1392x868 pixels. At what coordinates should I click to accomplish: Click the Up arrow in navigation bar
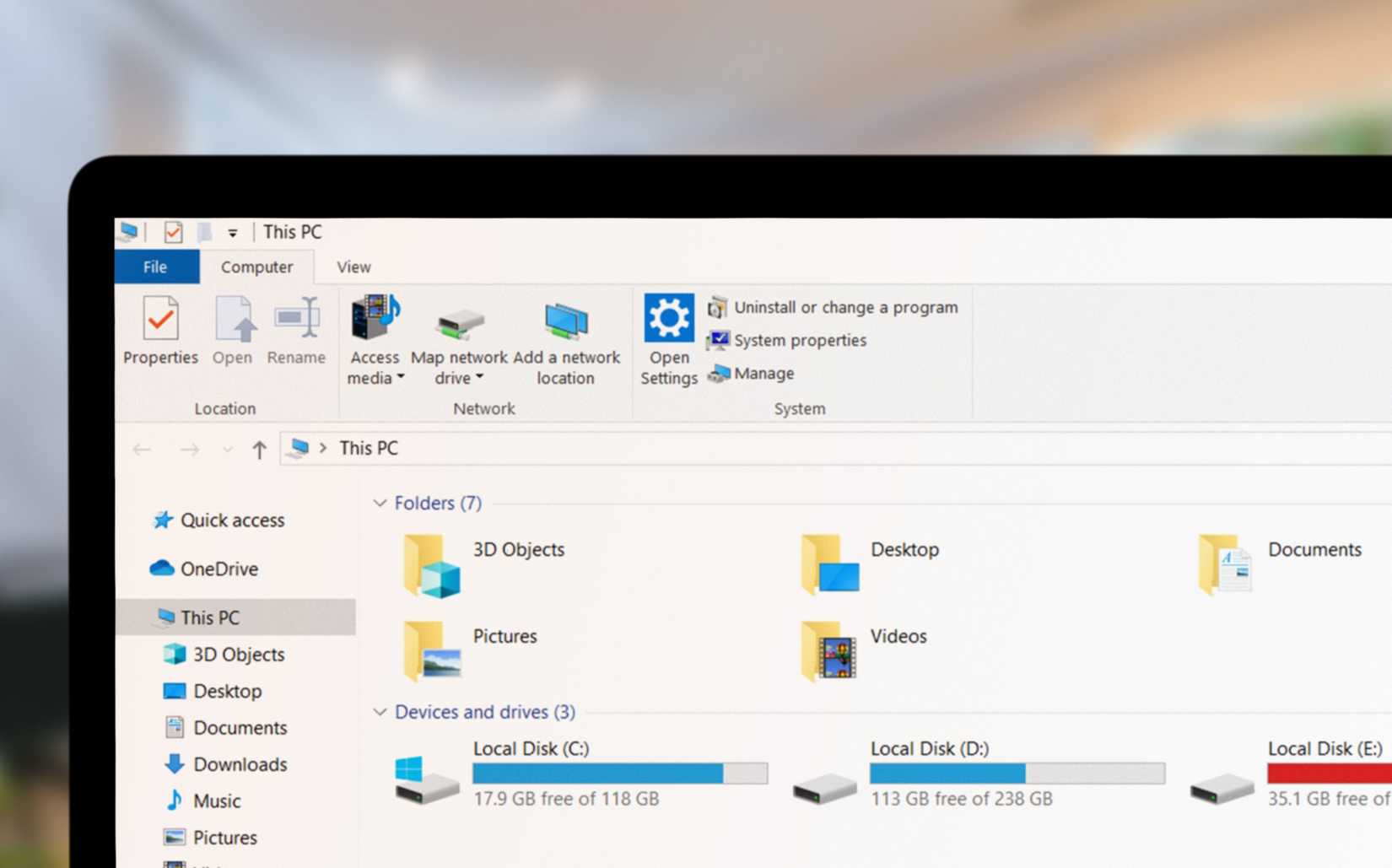[259, 449]
